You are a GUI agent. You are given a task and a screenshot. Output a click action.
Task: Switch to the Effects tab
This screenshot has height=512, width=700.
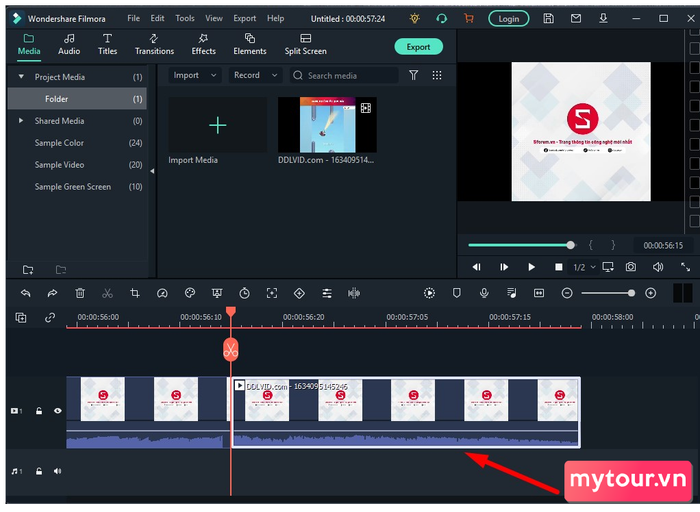204,44
